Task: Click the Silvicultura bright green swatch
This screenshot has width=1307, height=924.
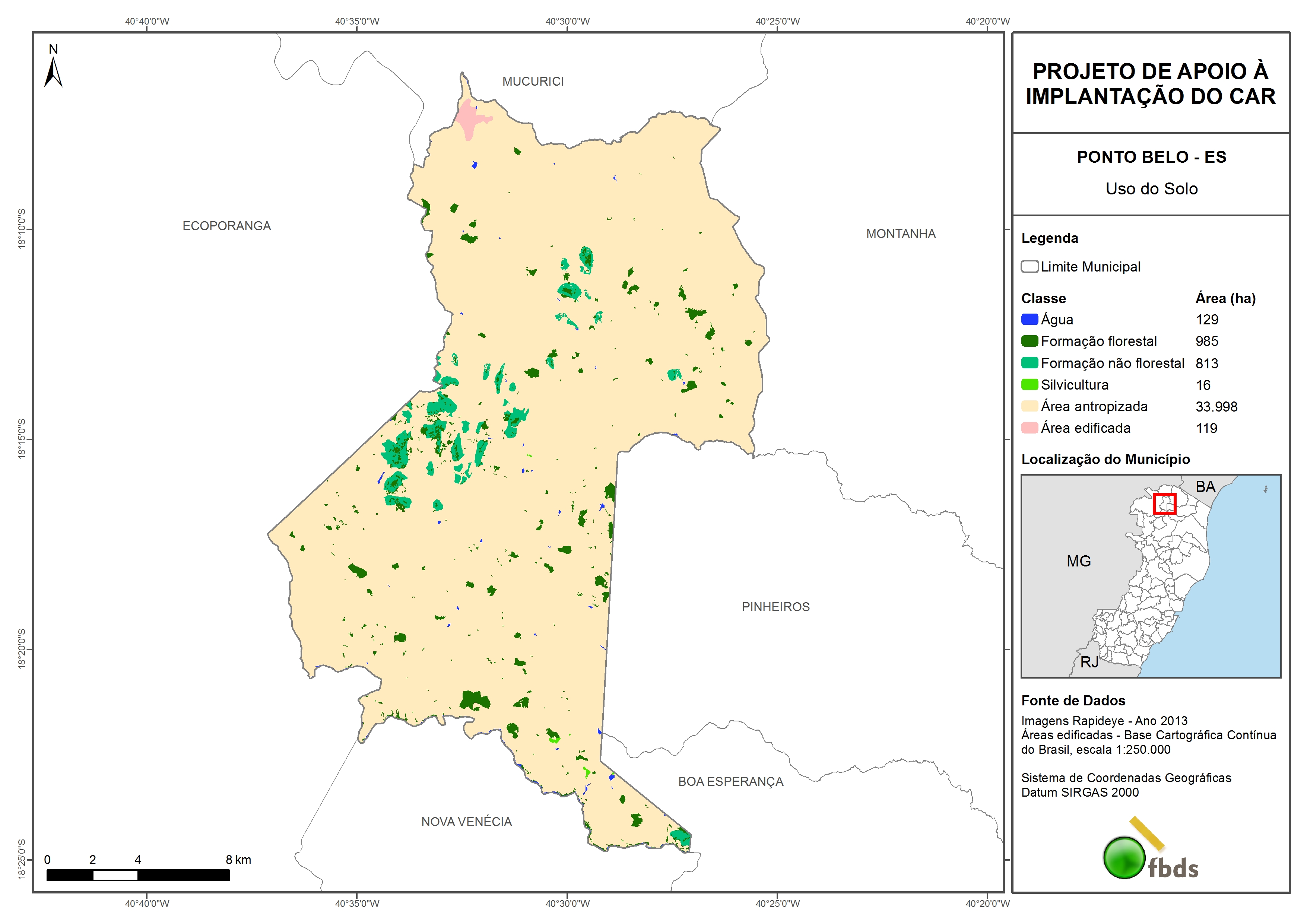Action: (x=1029, y=384)
